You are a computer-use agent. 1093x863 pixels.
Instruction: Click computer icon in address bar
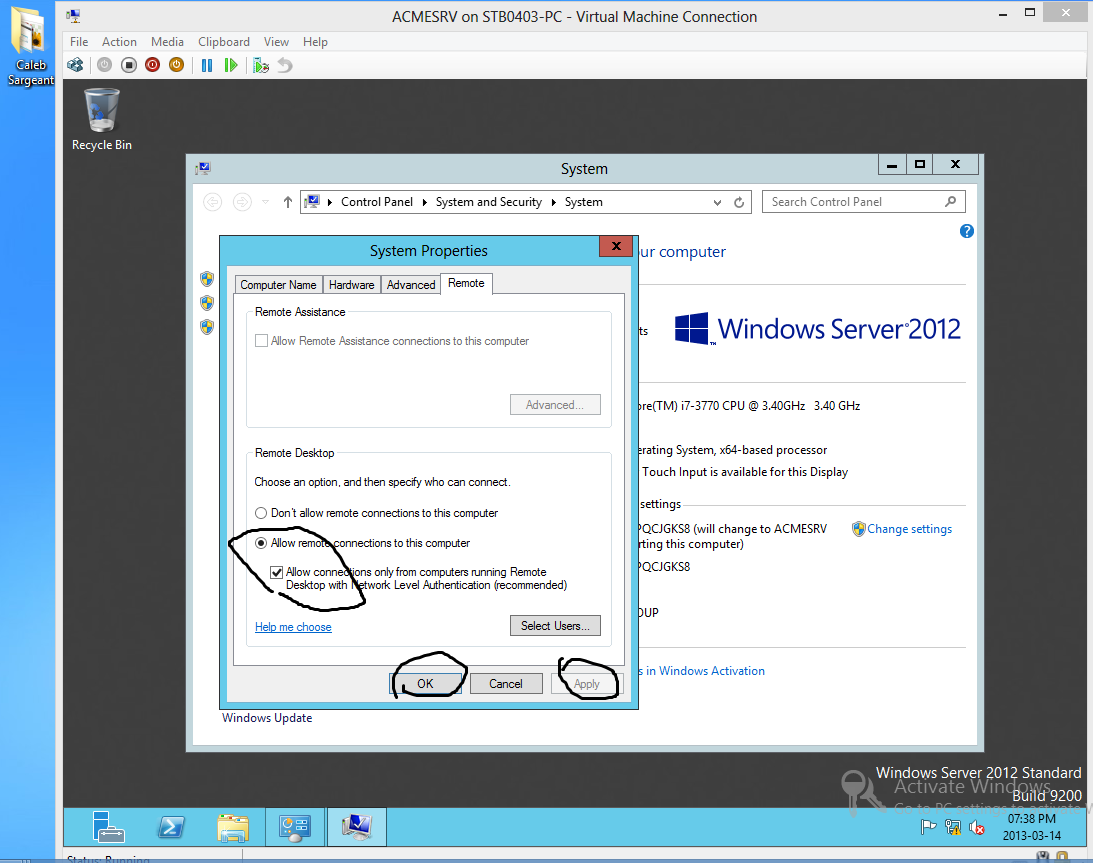coord(313,201)
